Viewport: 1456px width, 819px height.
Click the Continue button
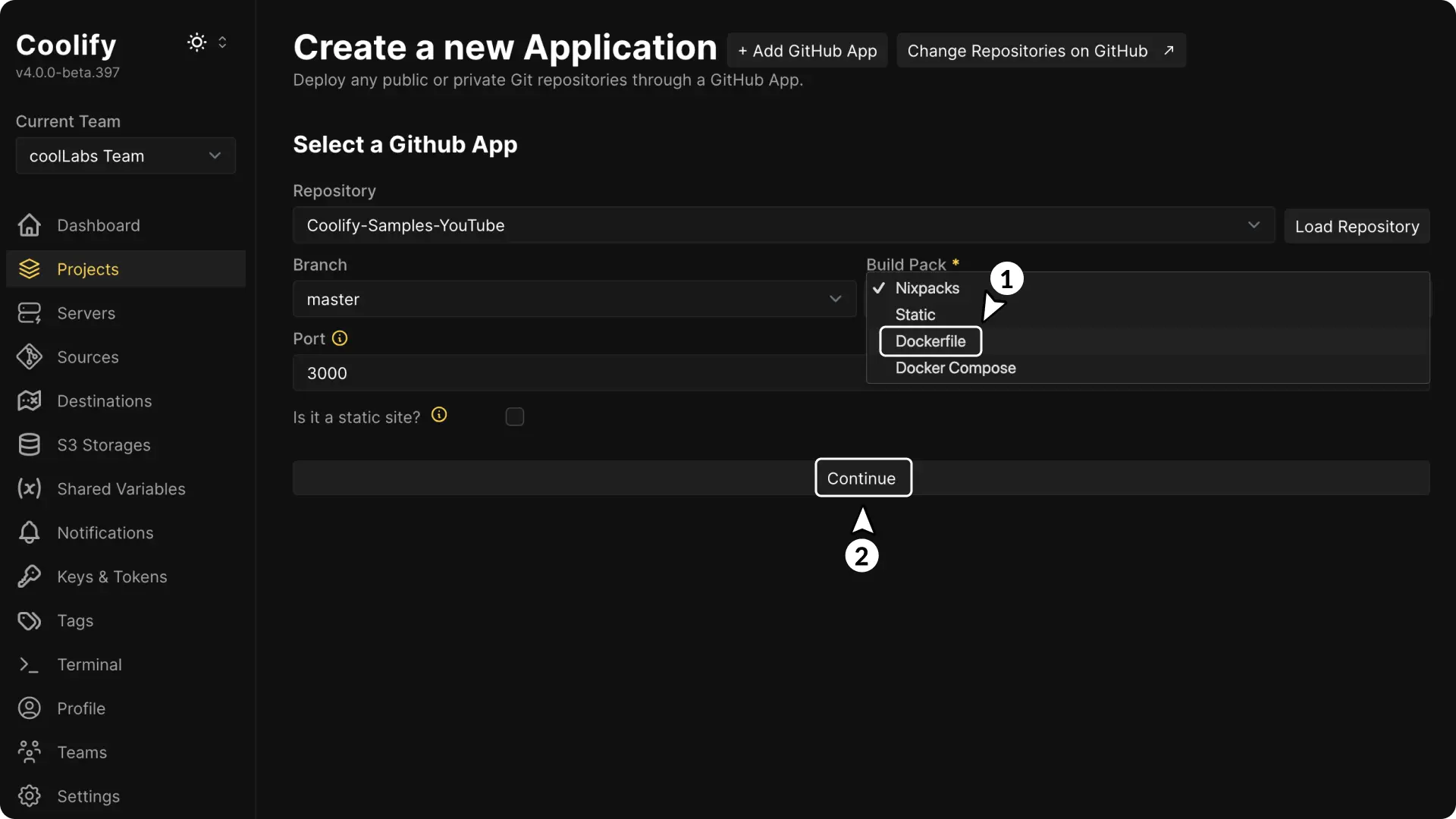[862, 479]
